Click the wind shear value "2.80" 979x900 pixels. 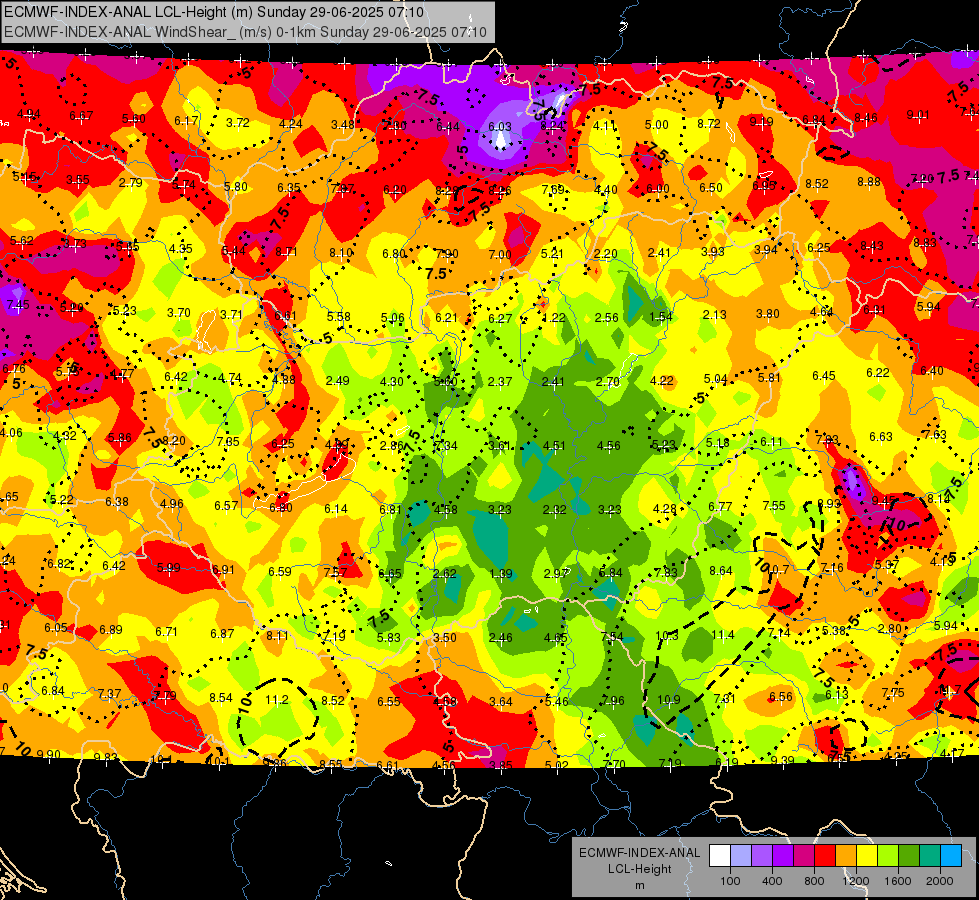pos(890,628)
